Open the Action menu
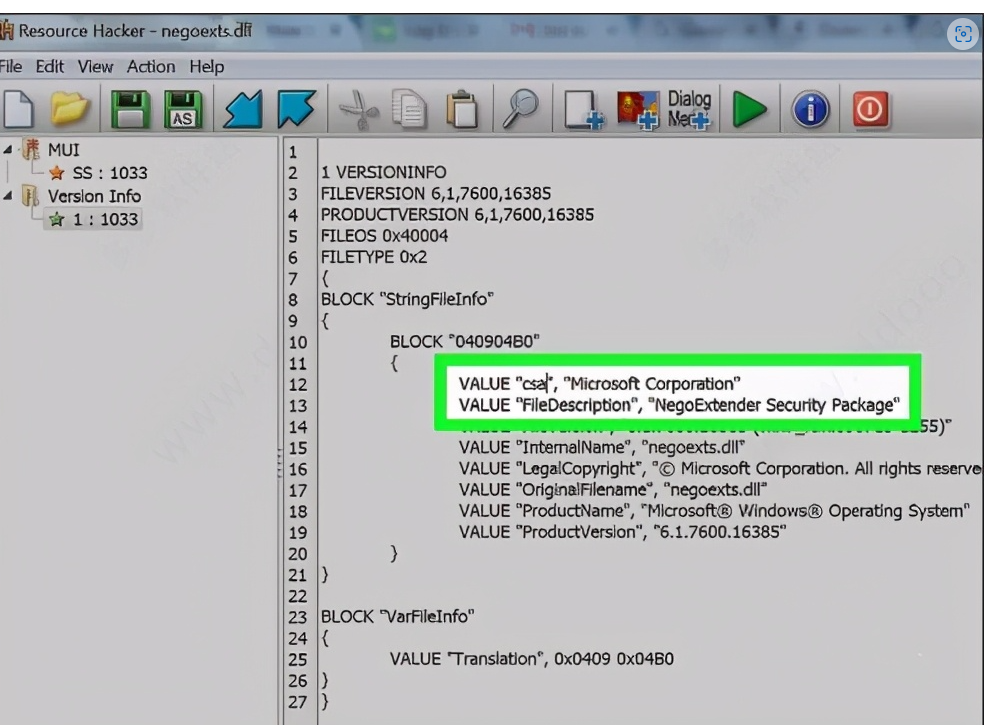This screenshot has width=991, height=725. (x=150, y=67)
